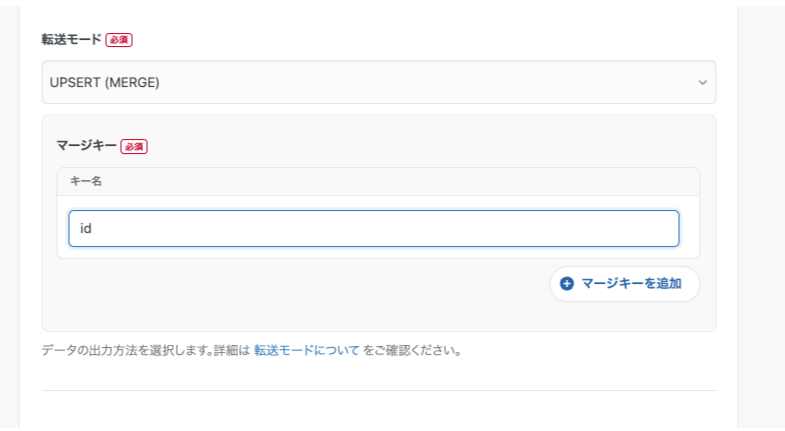Open the 転送モードについて link
Image resolution: width=785 pixels, height=431 pixels.
pos(306,351)
